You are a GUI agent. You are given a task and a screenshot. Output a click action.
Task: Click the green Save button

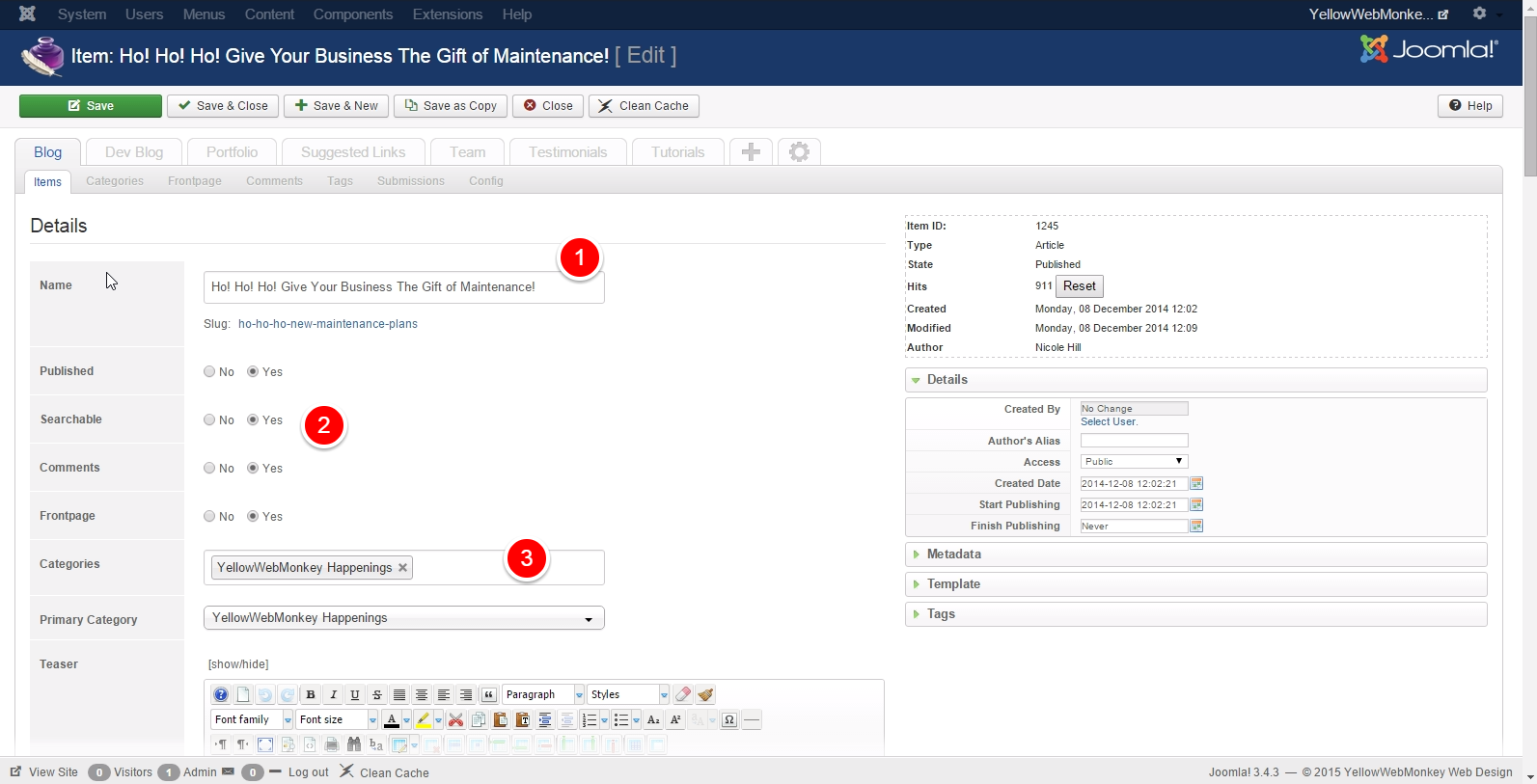91,106
